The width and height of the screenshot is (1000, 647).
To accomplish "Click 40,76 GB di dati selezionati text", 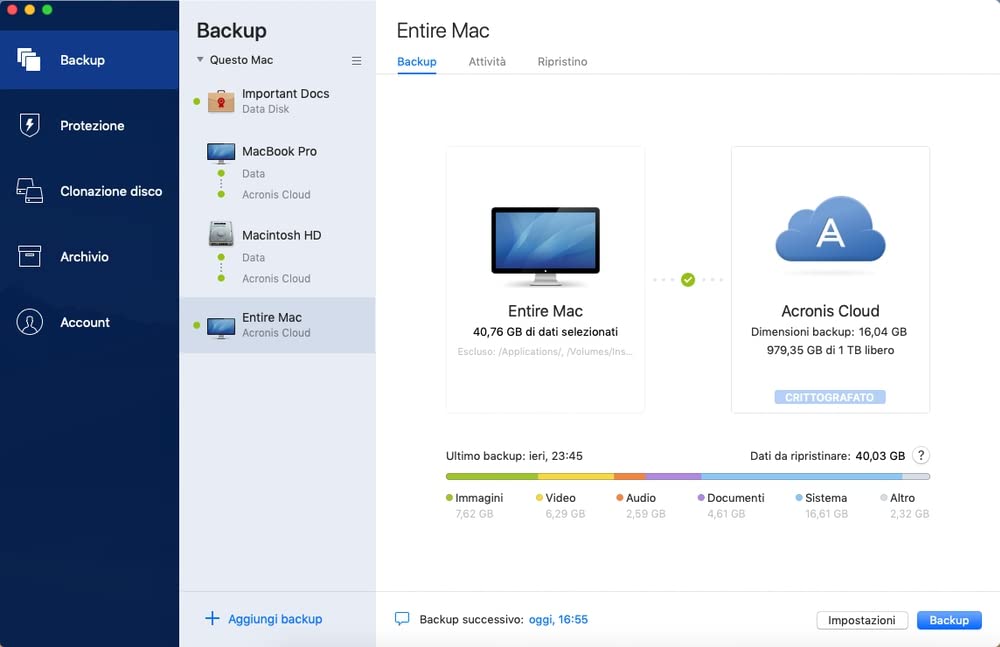I will tap(545, 332).
